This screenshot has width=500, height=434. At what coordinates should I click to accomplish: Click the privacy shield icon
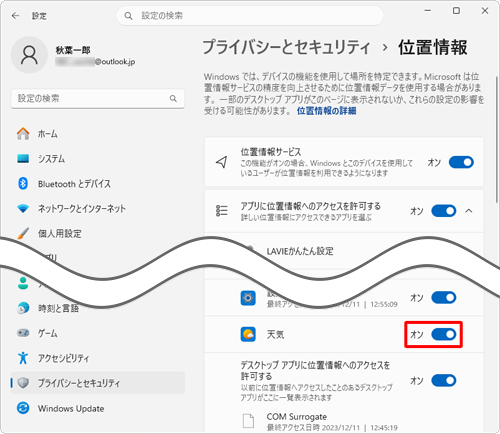(23, 383)
